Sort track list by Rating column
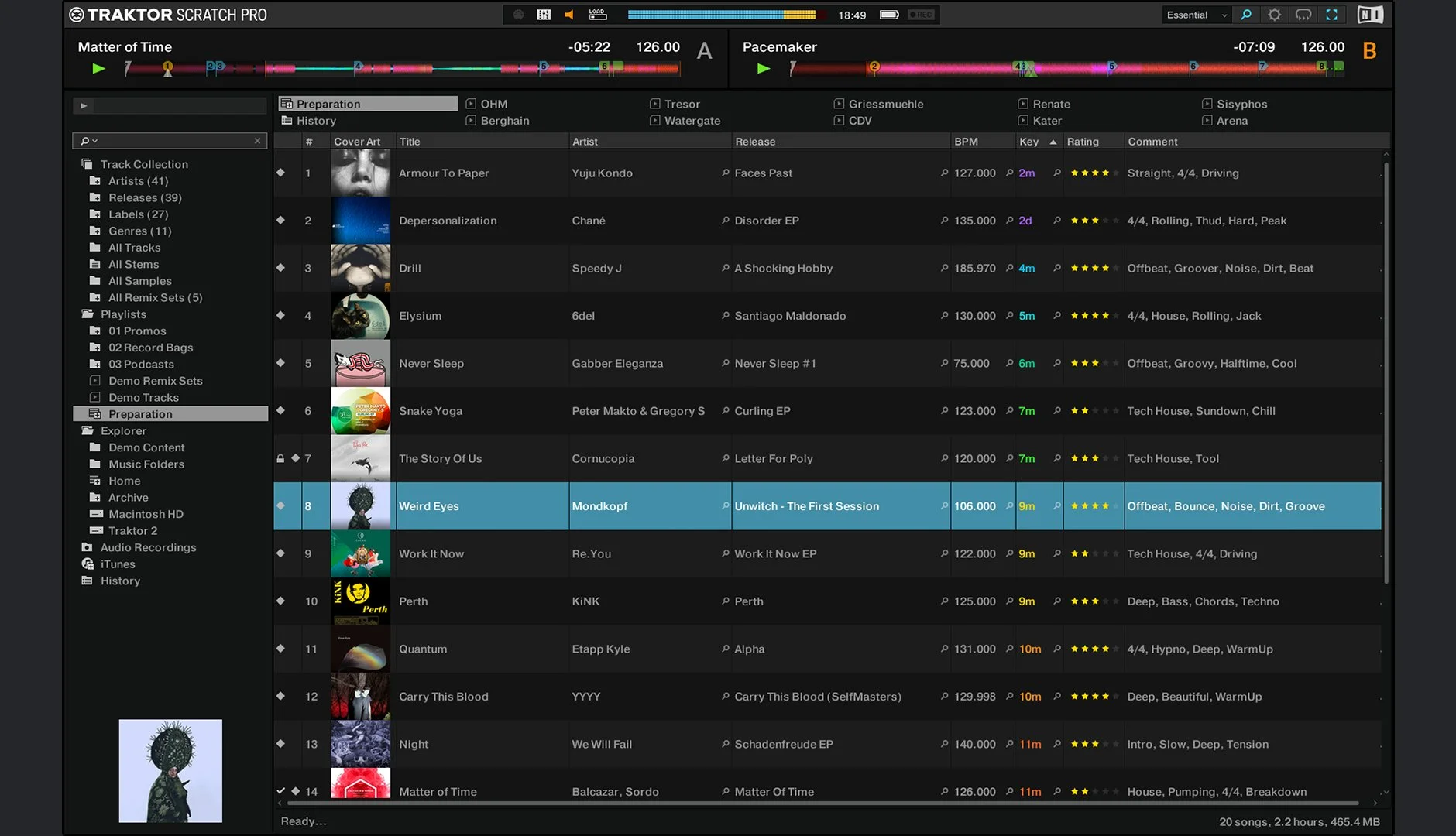Image resolution: width=1456 pixels, height=836 pixels. (1093, 142)
